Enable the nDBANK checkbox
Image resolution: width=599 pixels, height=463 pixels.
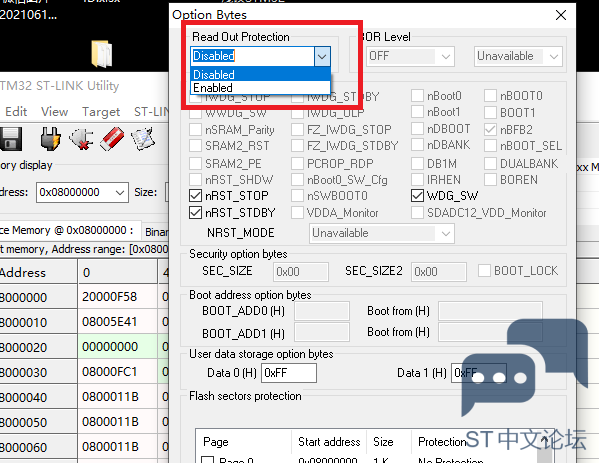[x=418, y=145]
